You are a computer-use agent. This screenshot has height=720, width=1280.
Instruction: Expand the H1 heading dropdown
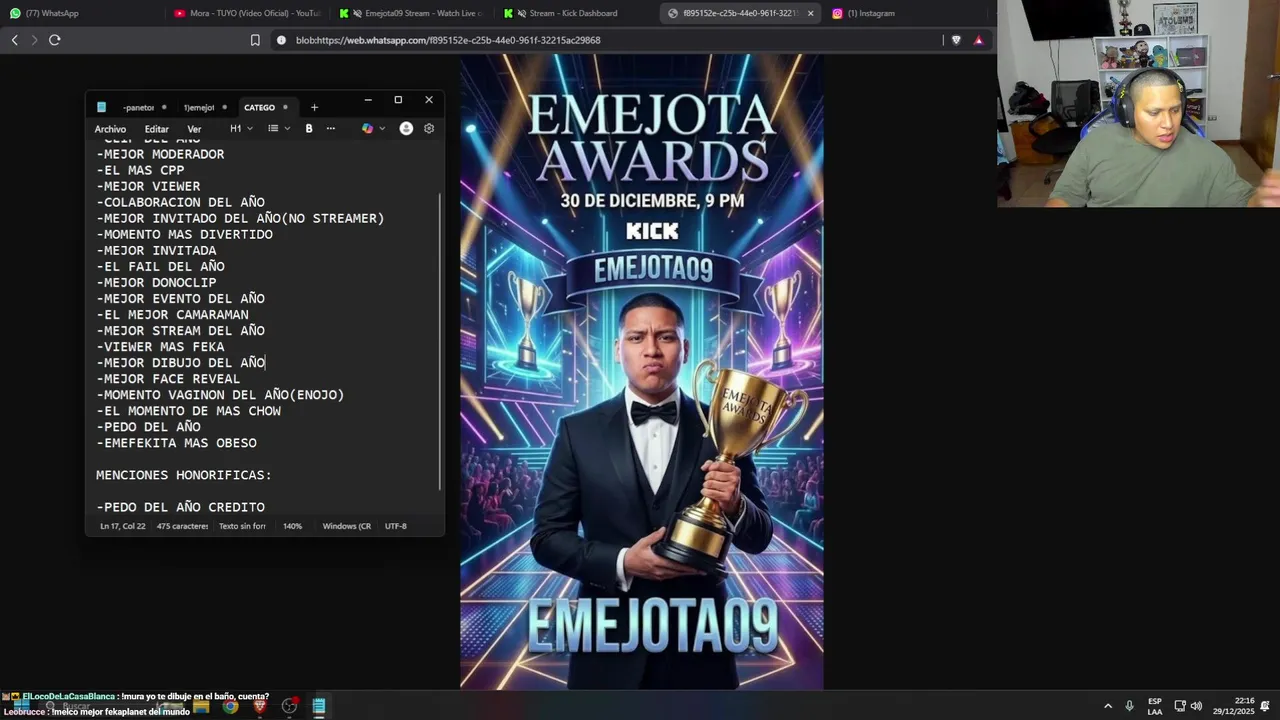[241, 128]
